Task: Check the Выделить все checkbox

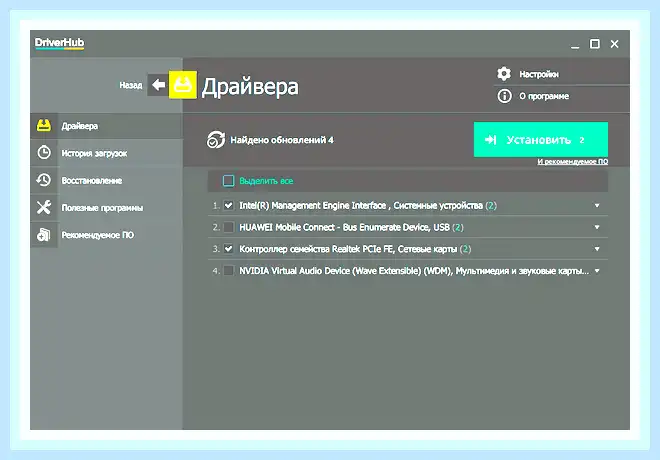Action: [228, 181]
